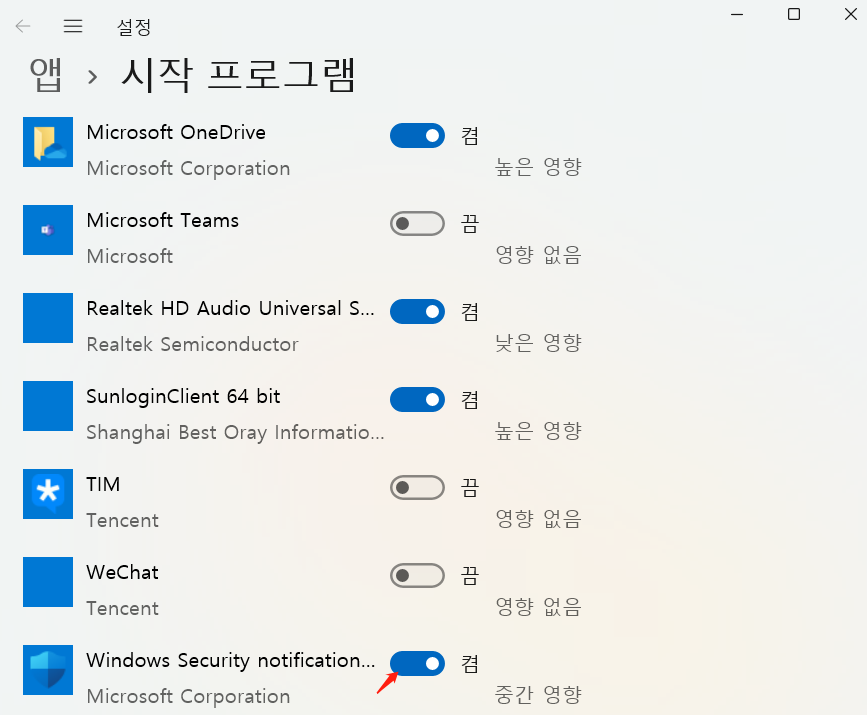Viewport: 867px width, 715px height.
Task: Disable Microsoft OneDrive startup
Action: point(417,135)
